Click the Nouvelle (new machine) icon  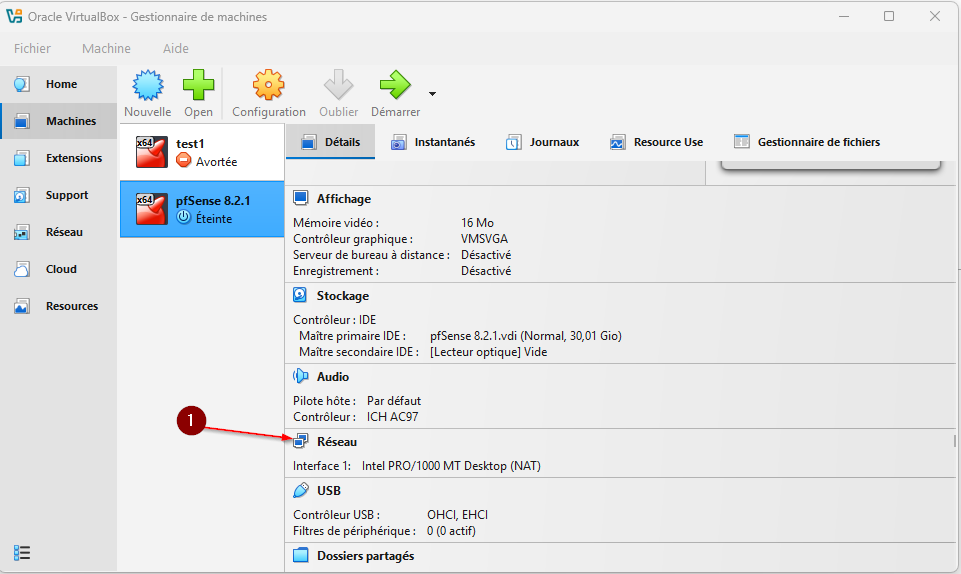(147, 86)
